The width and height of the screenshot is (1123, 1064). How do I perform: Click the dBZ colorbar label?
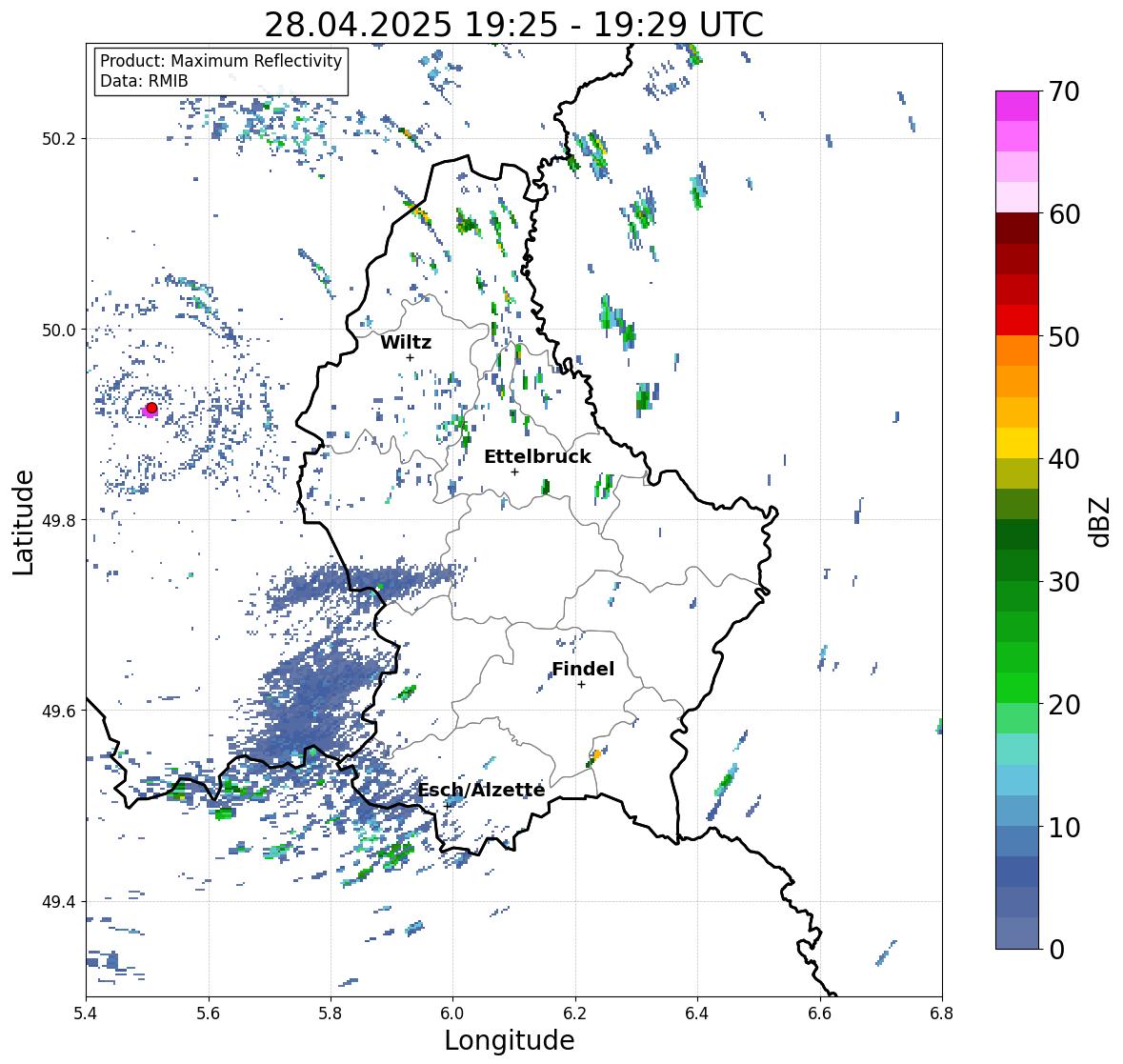pos(1101,520)
